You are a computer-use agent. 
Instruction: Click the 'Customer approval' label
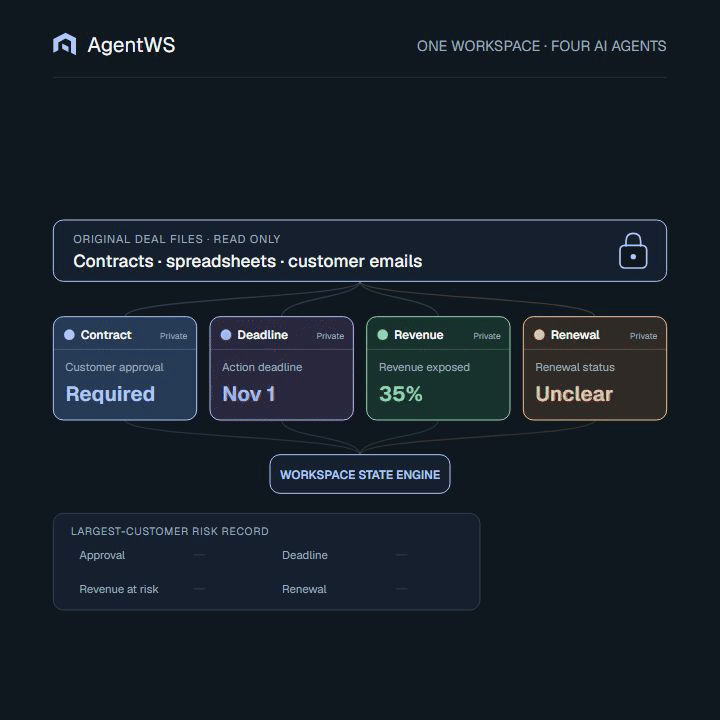point(114,367)
